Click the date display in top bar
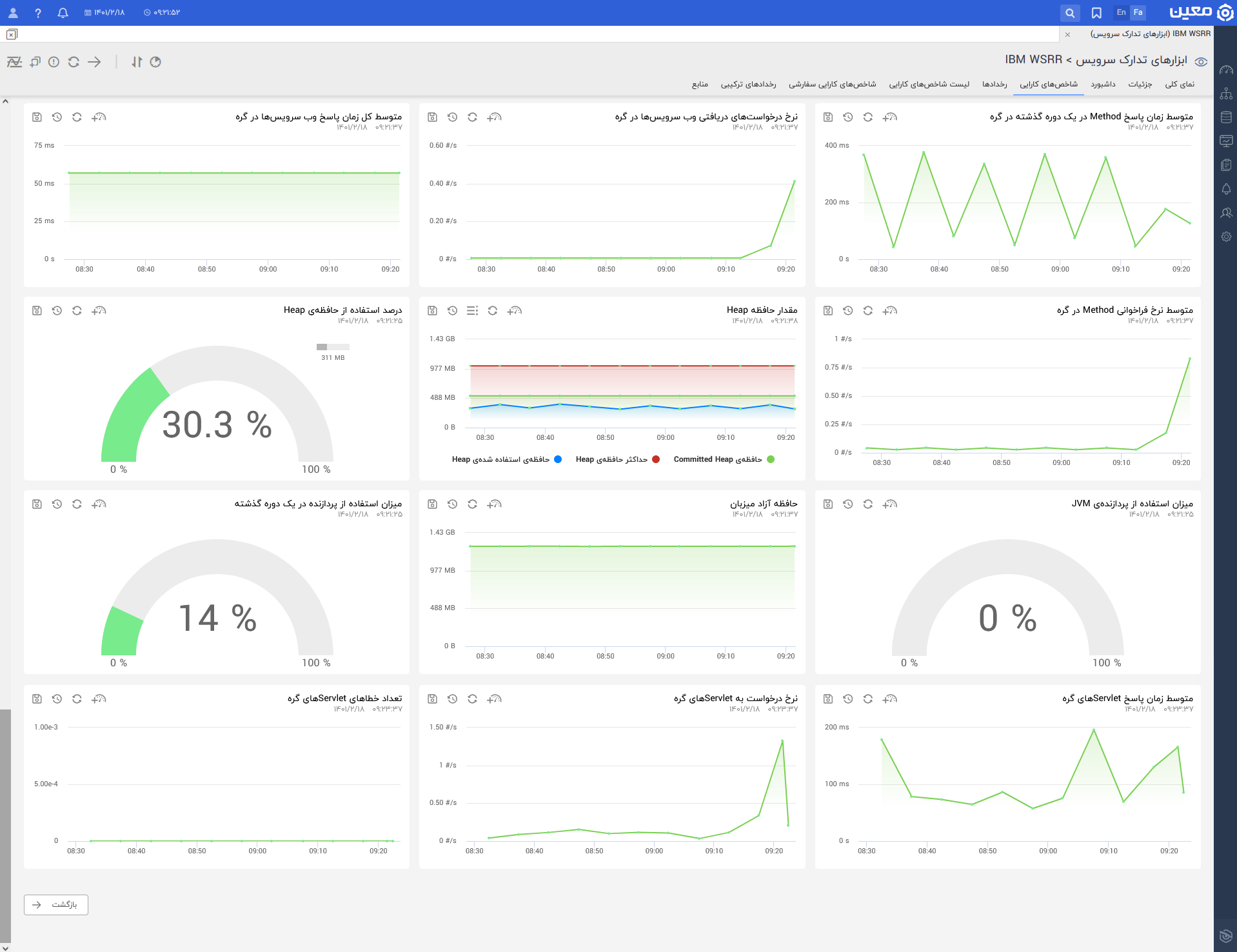 click(x=104, y=12)
